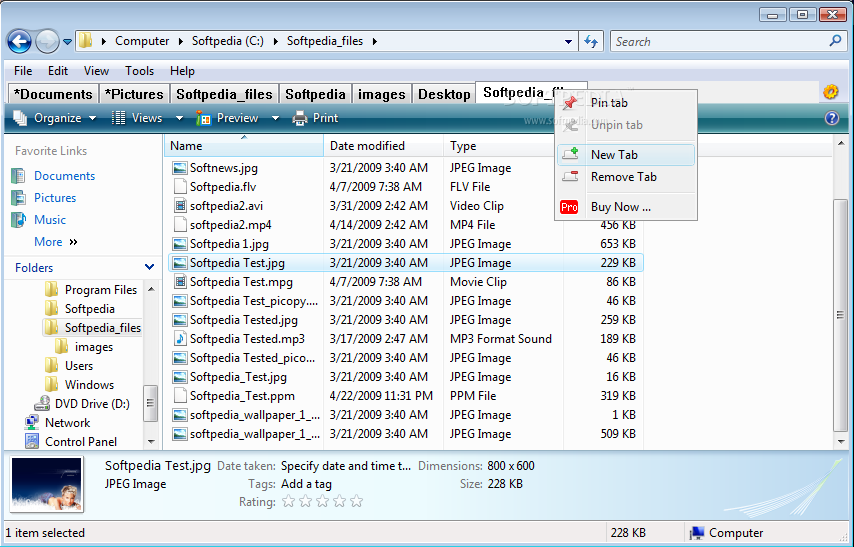Viewport: 854px width, 547px height.
Task: Choose Remove Tab from context menu
Action: (625, 177)
